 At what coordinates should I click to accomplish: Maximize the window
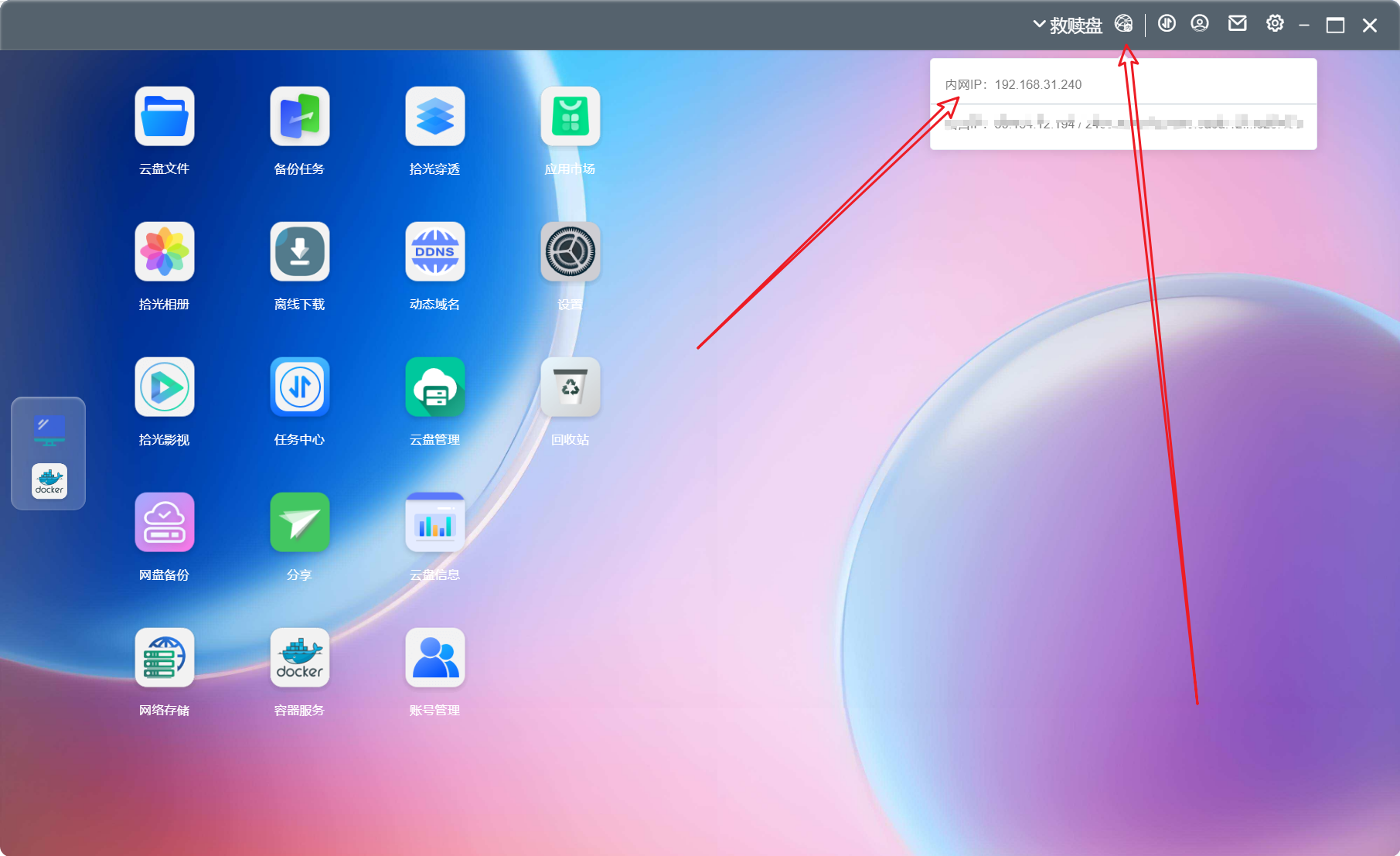click(1335, 25)
